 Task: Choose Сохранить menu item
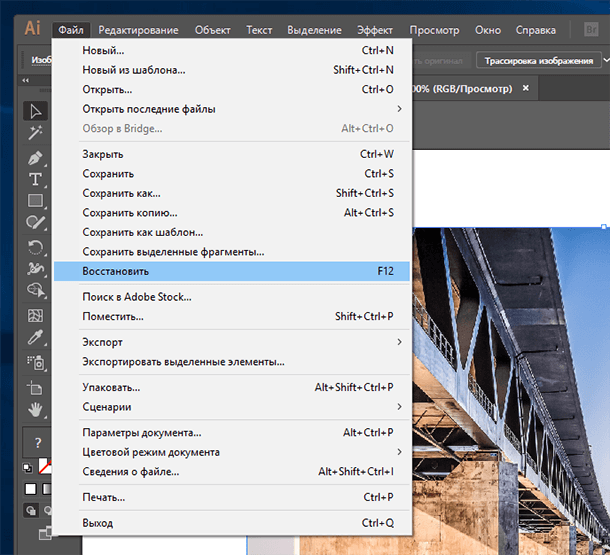point(232,173)
